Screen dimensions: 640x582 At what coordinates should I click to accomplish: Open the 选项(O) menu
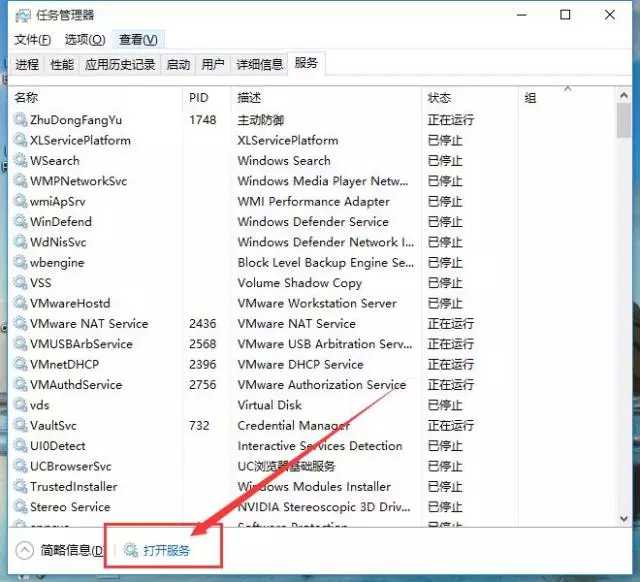point(84,40)
